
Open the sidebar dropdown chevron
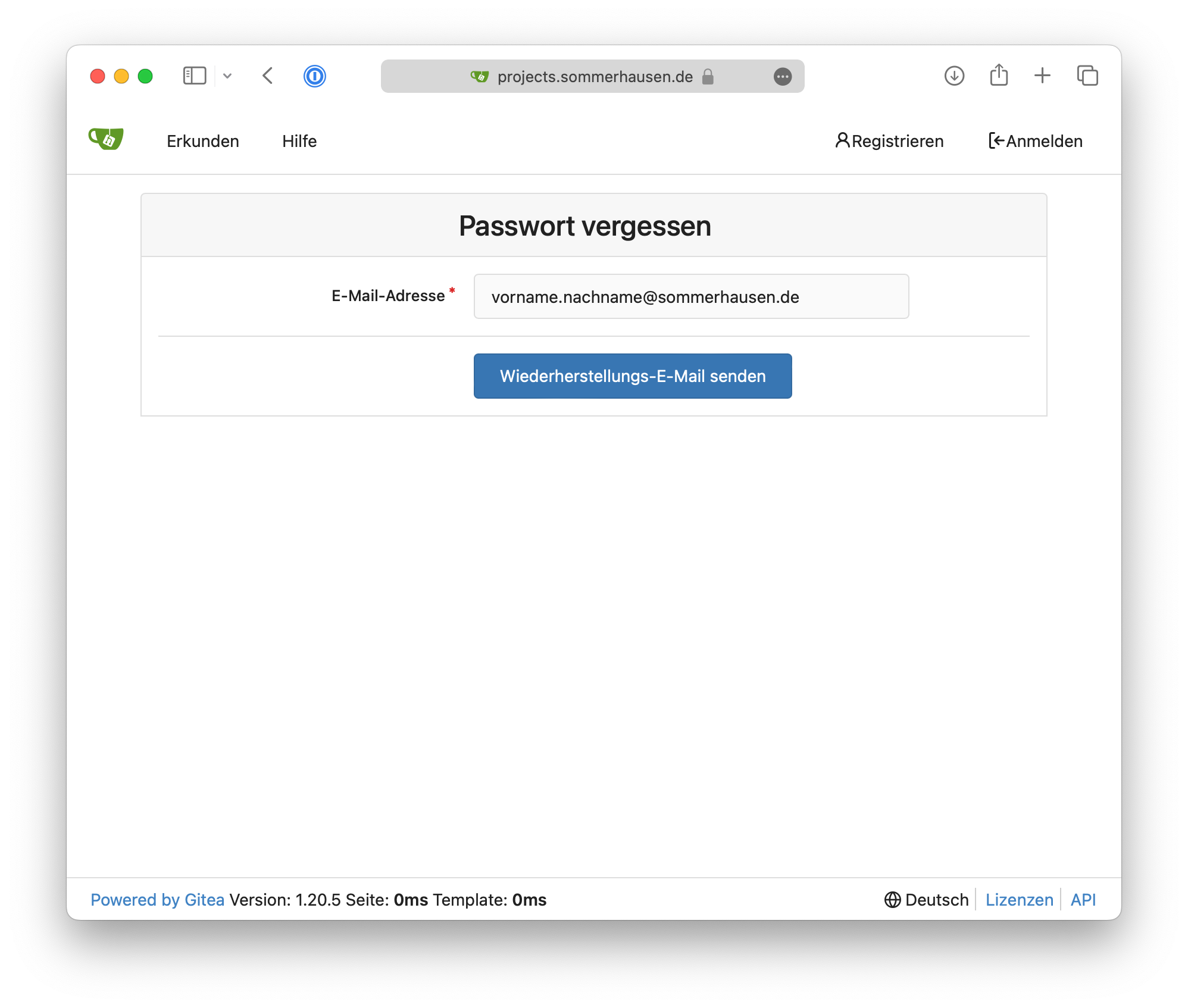227,76
